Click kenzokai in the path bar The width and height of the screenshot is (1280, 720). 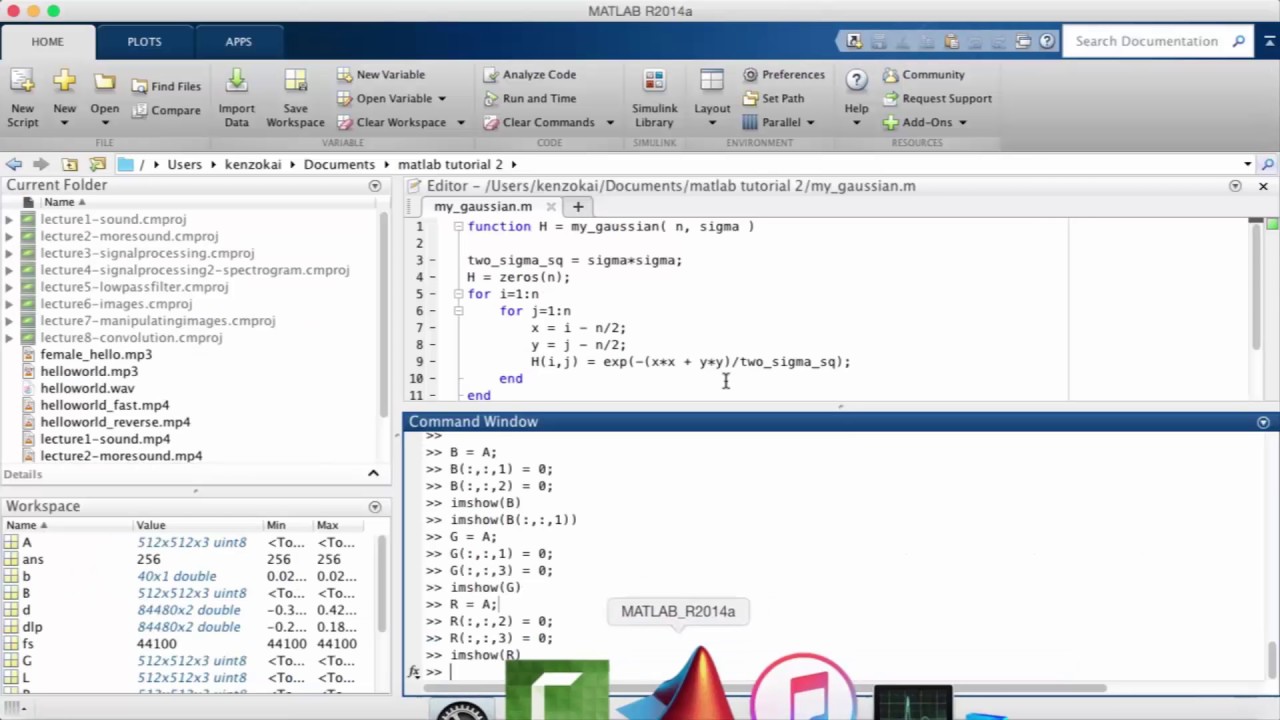tap(253, 164)
